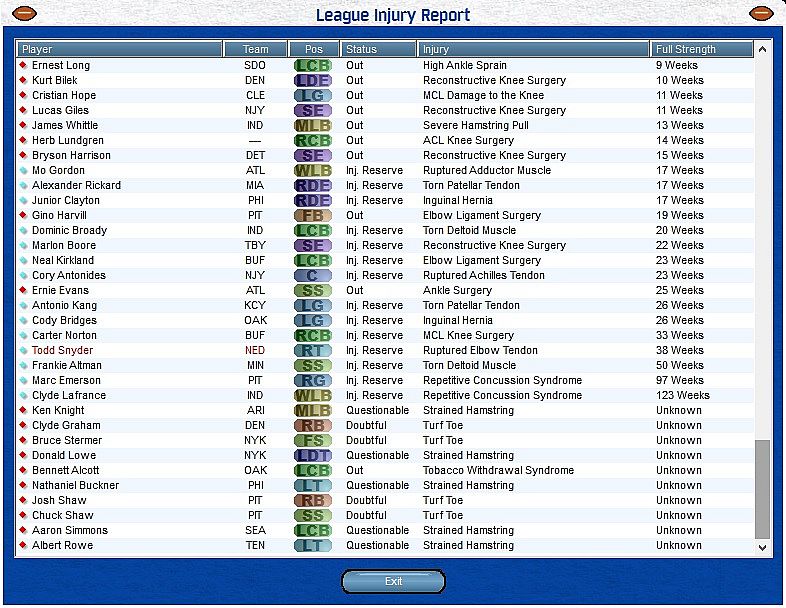Click the FS badge for Bruce Stermer
This screenshot has height=608, width=786.
313,441
